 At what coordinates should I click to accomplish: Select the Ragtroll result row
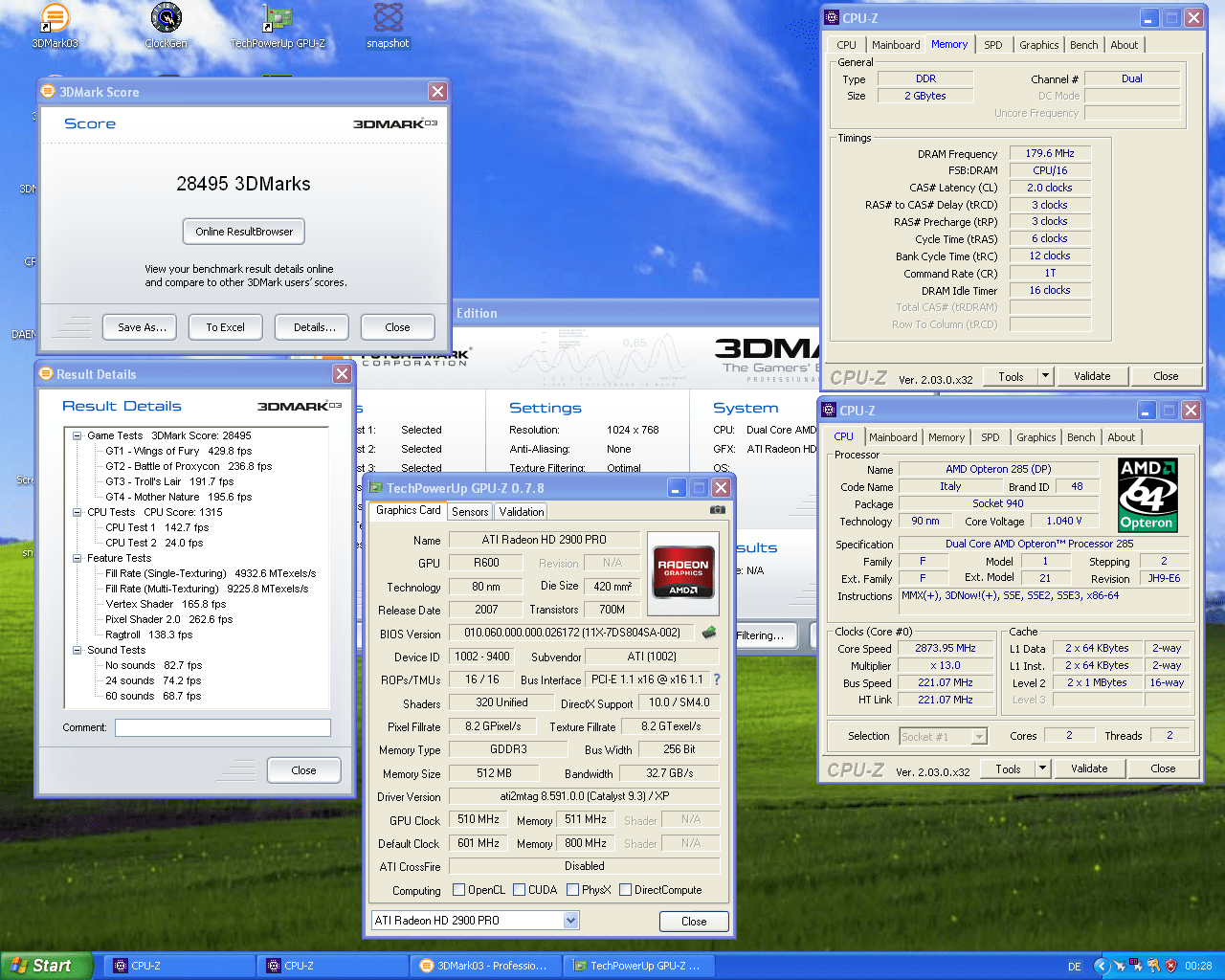(x=148, y=635)
